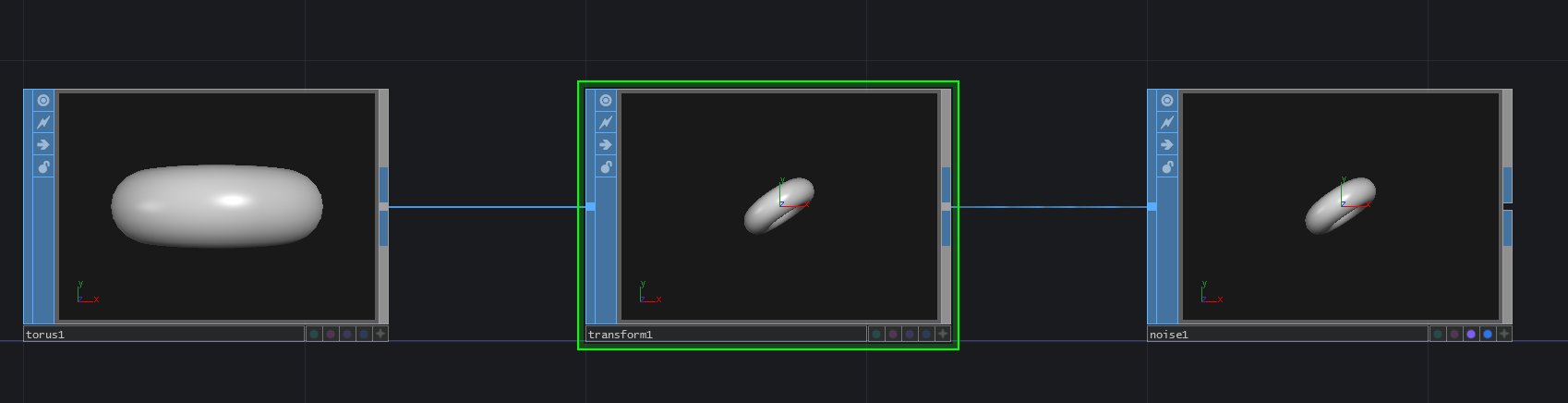The width and height of the screenshot is (1568, 403).
Task: Click the plus icon on noise1's bottom bar
Action: (x=1504, y=334)
